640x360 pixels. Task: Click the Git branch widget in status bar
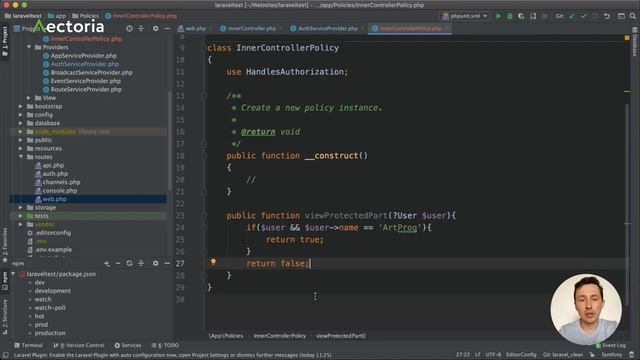point(563,355)
